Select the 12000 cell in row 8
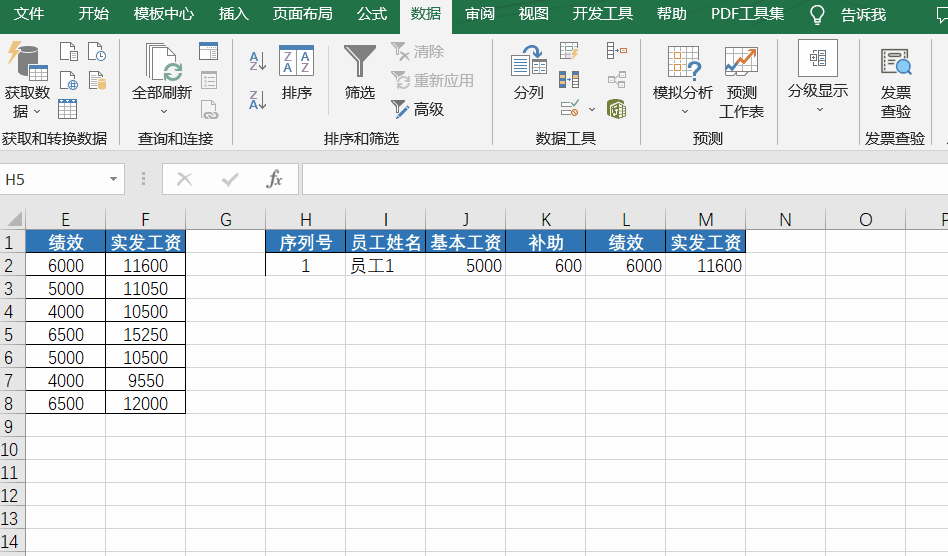The width and height of the screenshot is (948, 556). (x=145, y=403)
